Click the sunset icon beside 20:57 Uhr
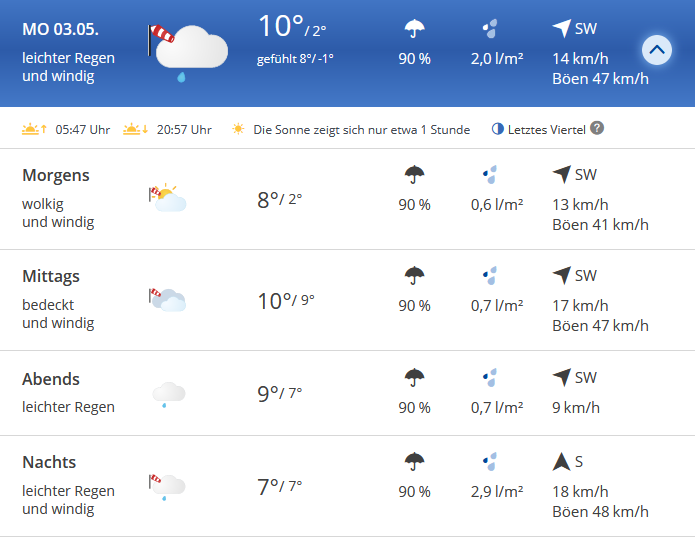 [x=136, y=129]
